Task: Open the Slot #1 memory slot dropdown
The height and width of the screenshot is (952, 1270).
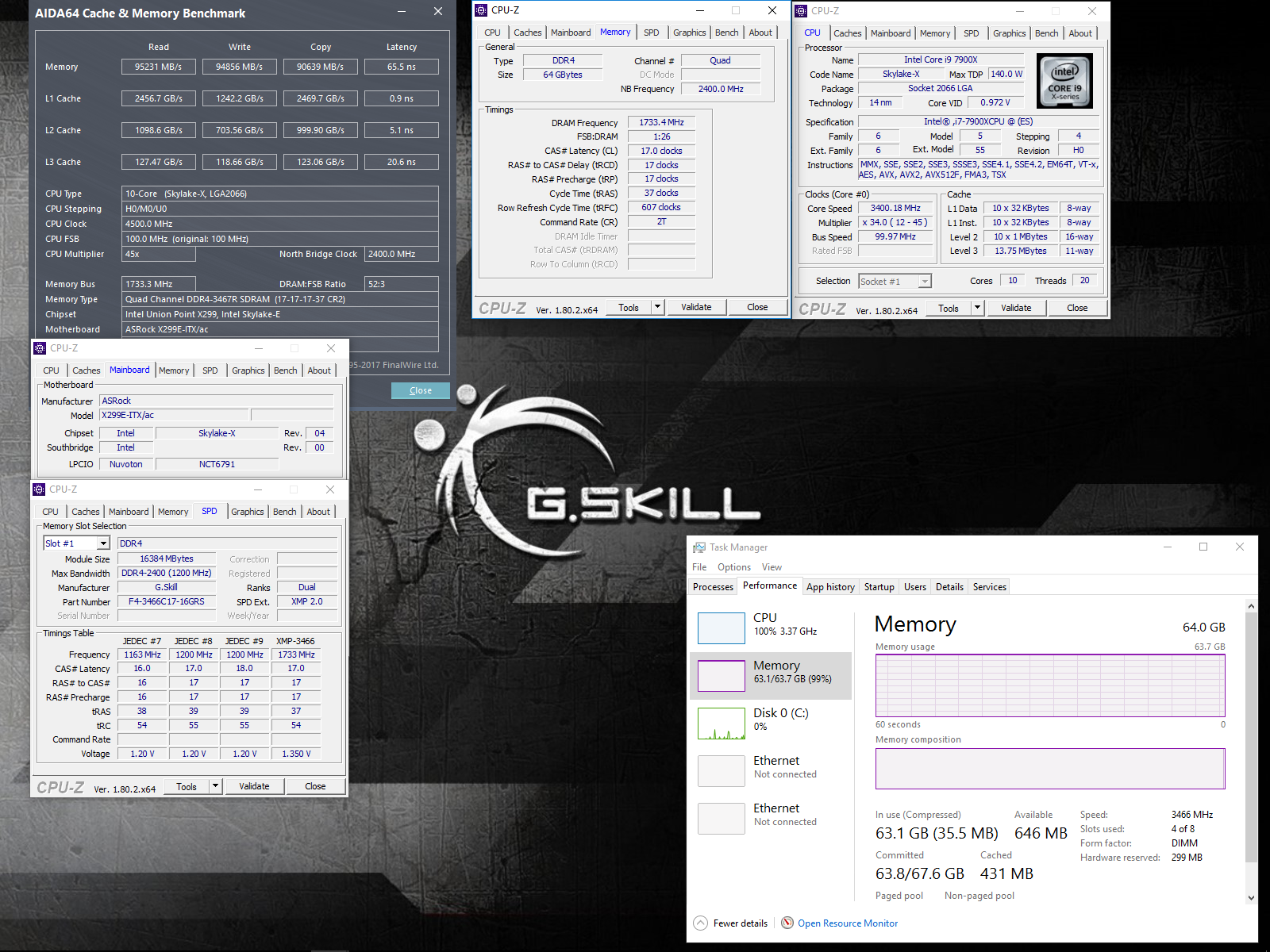Action: tap(104, 543)
